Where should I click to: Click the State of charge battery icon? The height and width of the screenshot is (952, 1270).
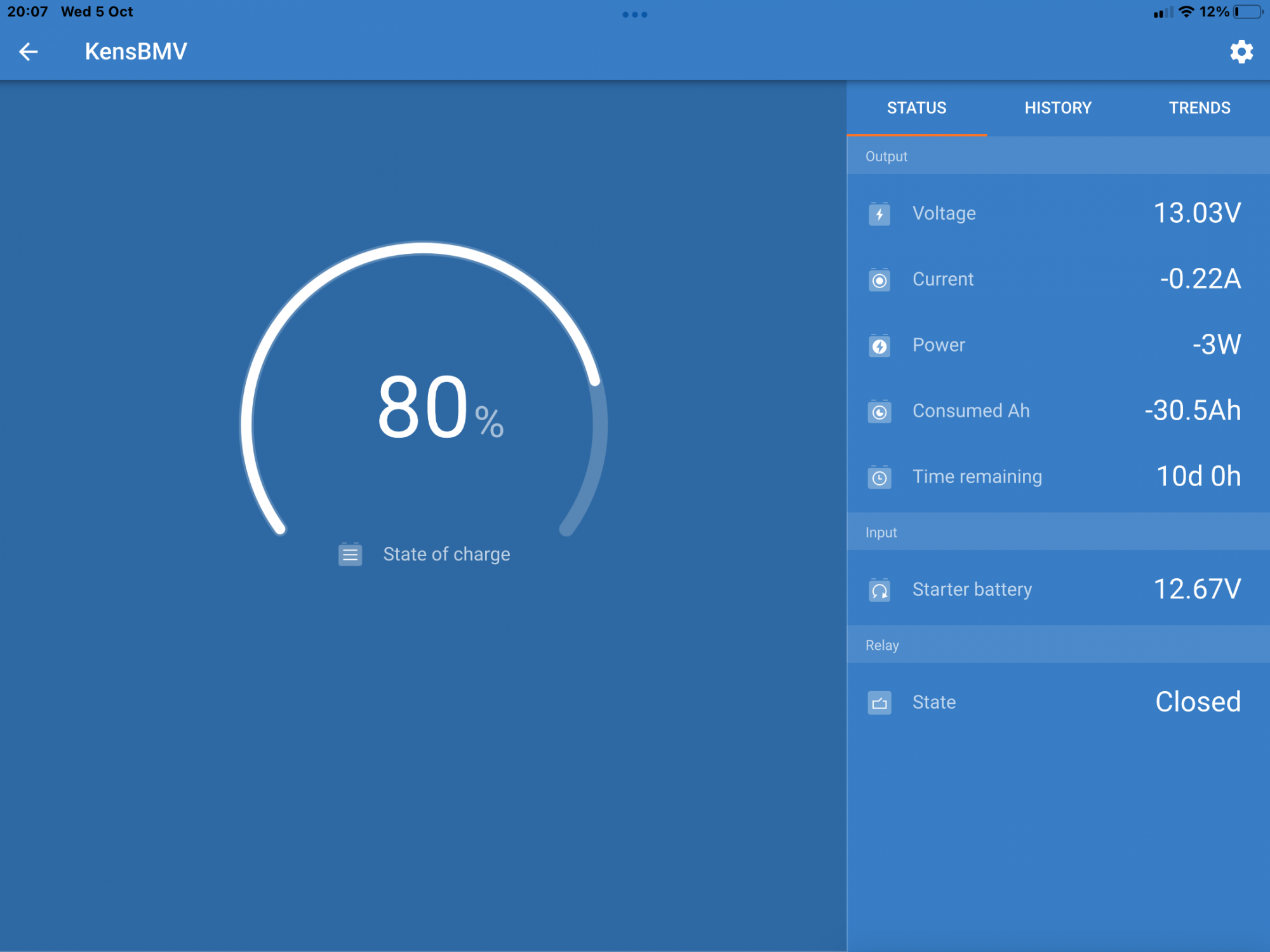coord(350,555)
